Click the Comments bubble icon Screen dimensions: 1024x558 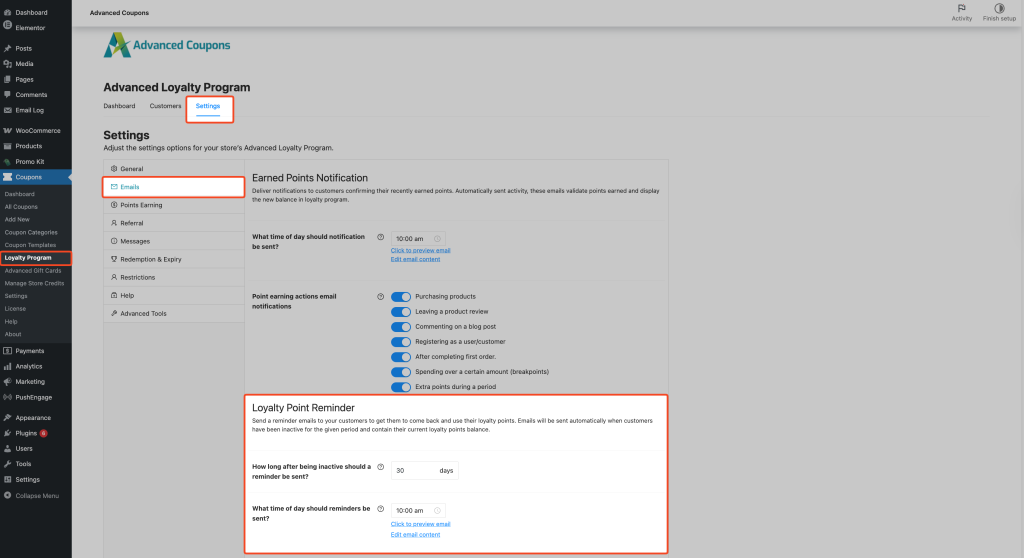pos(8,95)
